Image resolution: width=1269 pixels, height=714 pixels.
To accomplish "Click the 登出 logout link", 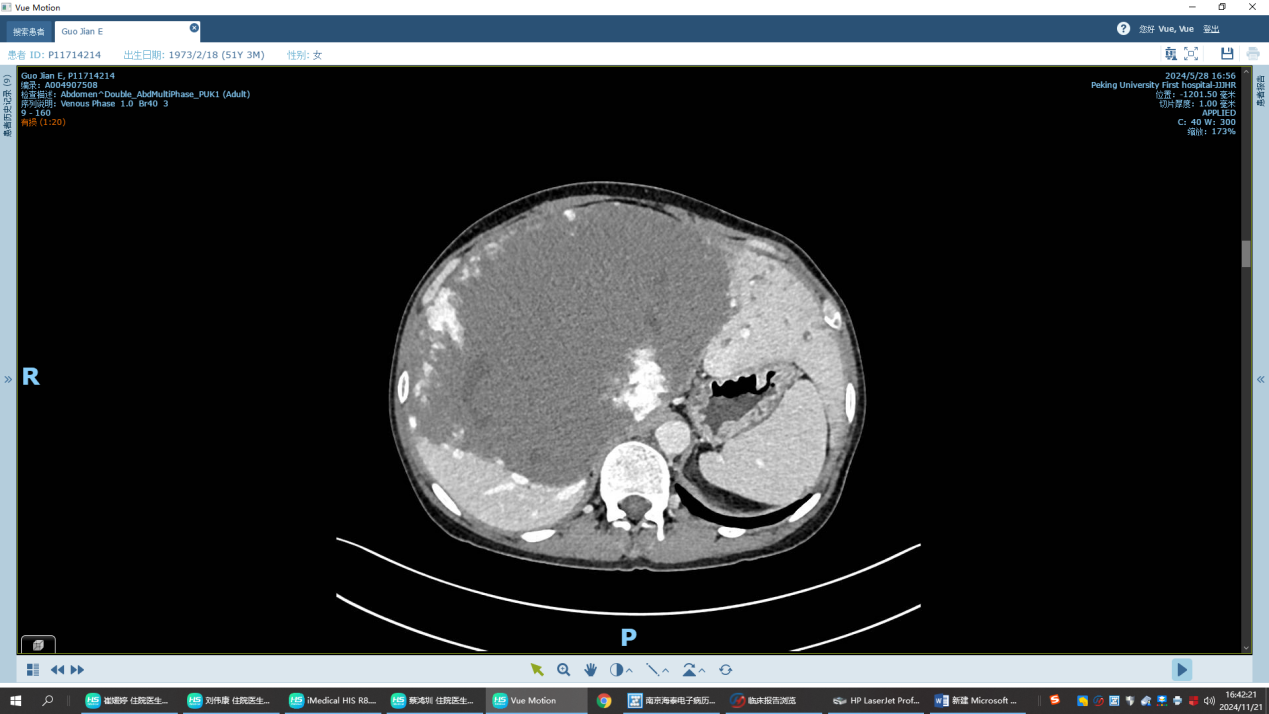I will pyautogui.click(x=1211, y=29).
